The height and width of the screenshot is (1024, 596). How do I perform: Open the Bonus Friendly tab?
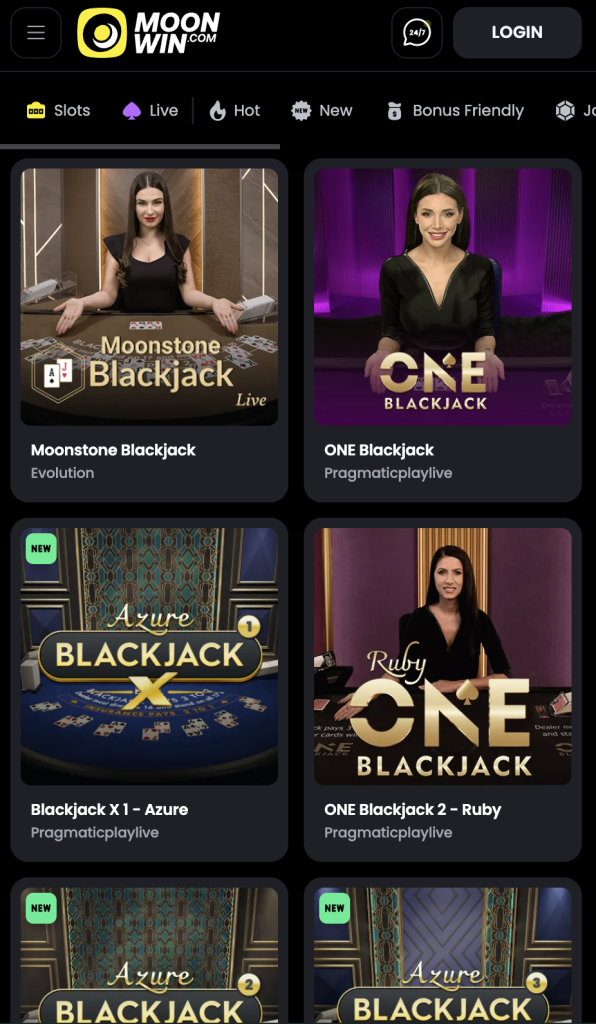pos(455,111)
